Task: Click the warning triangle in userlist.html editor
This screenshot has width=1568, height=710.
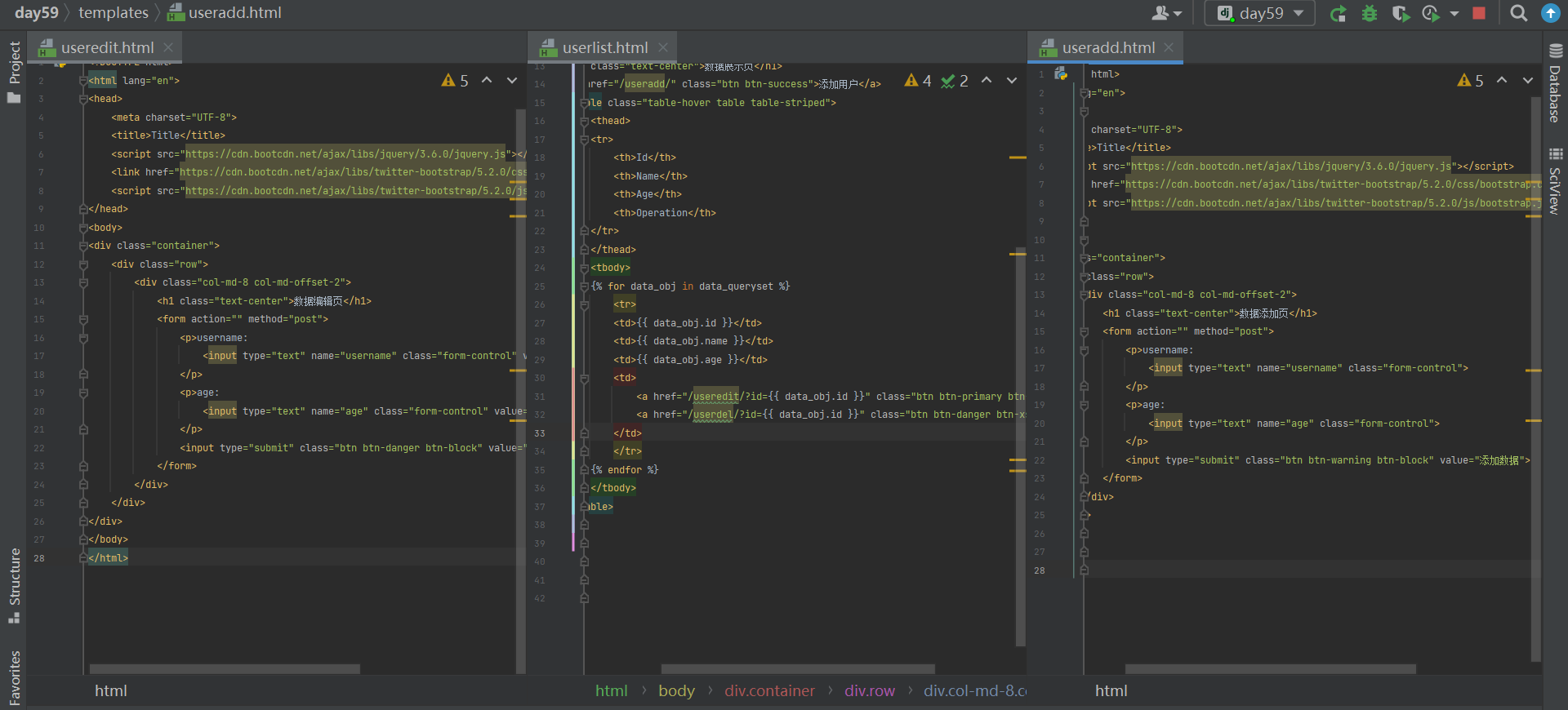Action: coord(911,80)
